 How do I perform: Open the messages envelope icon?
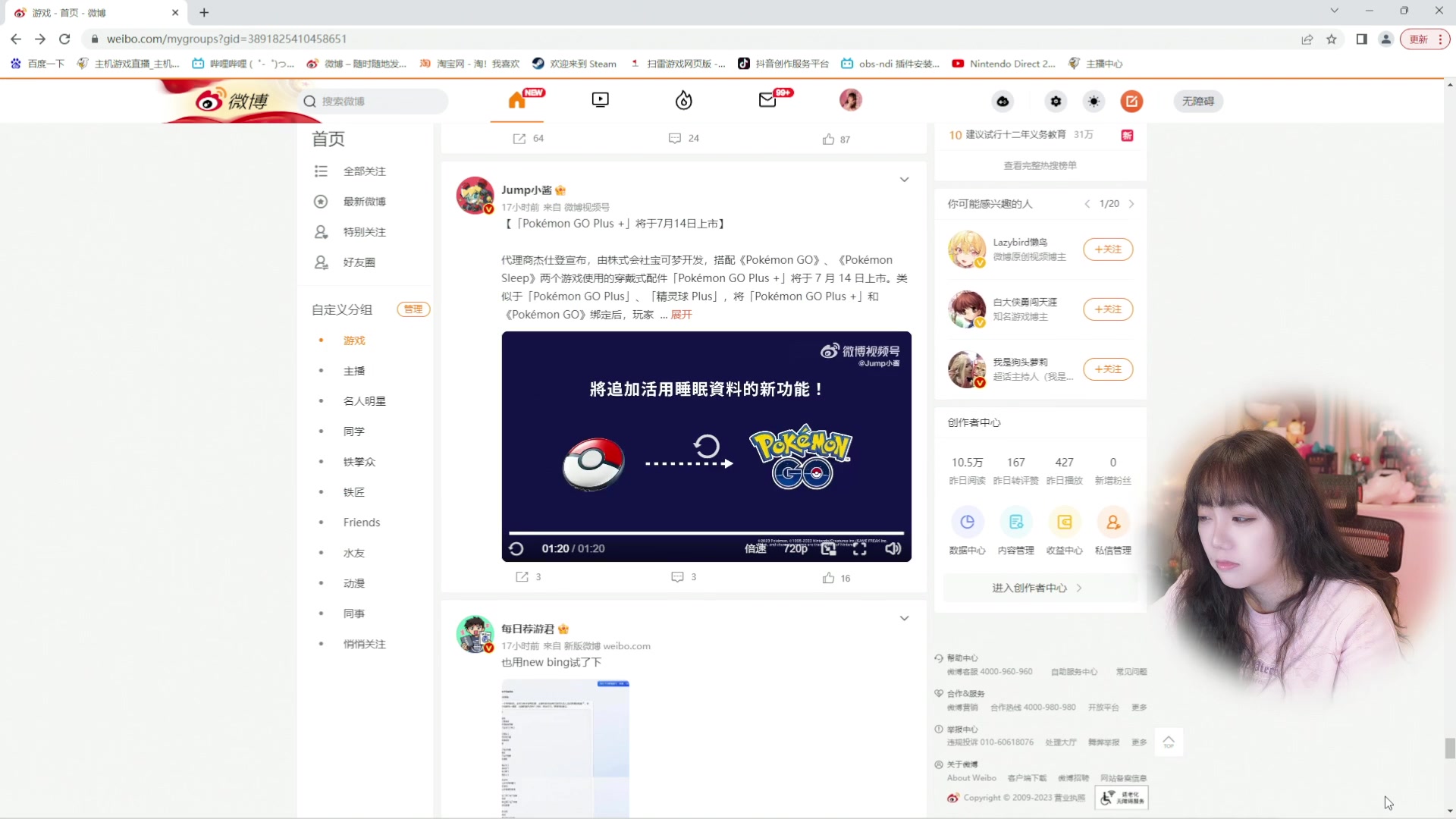point(767,100)
